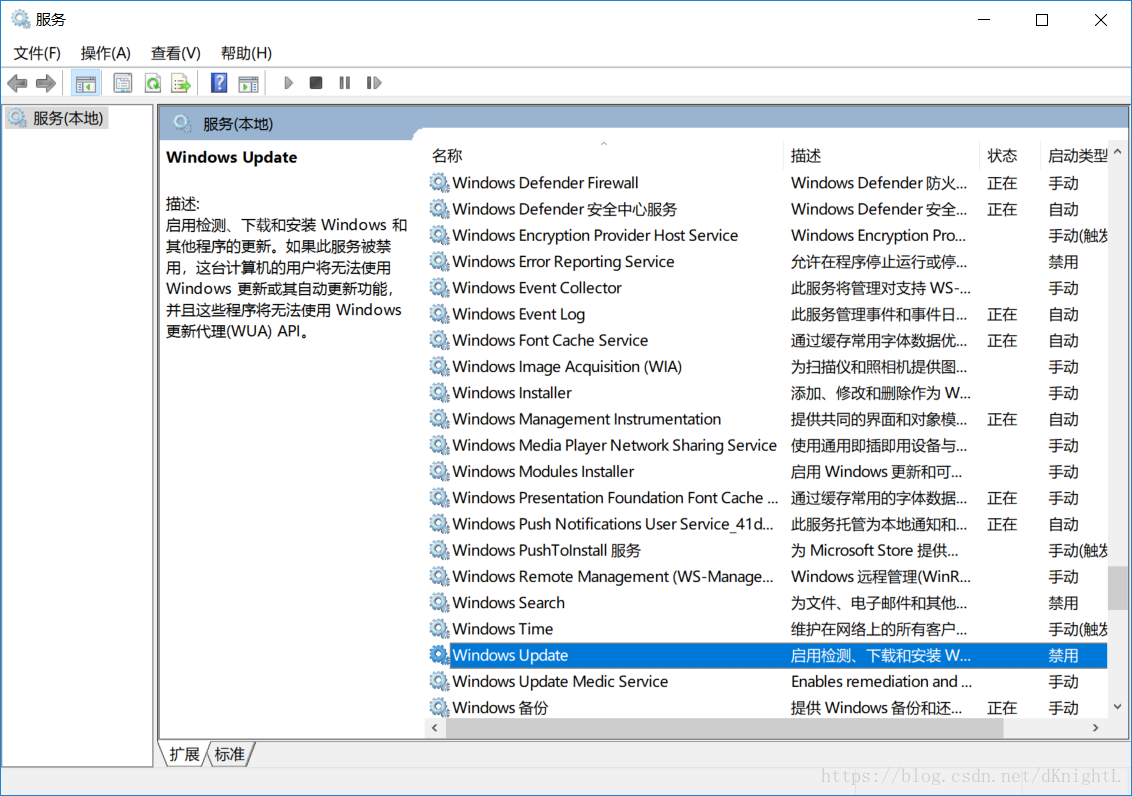Screen dimensions: 1132x796
Task: Click the vertical scrollbar down arrow
Action: [1118, 707]
